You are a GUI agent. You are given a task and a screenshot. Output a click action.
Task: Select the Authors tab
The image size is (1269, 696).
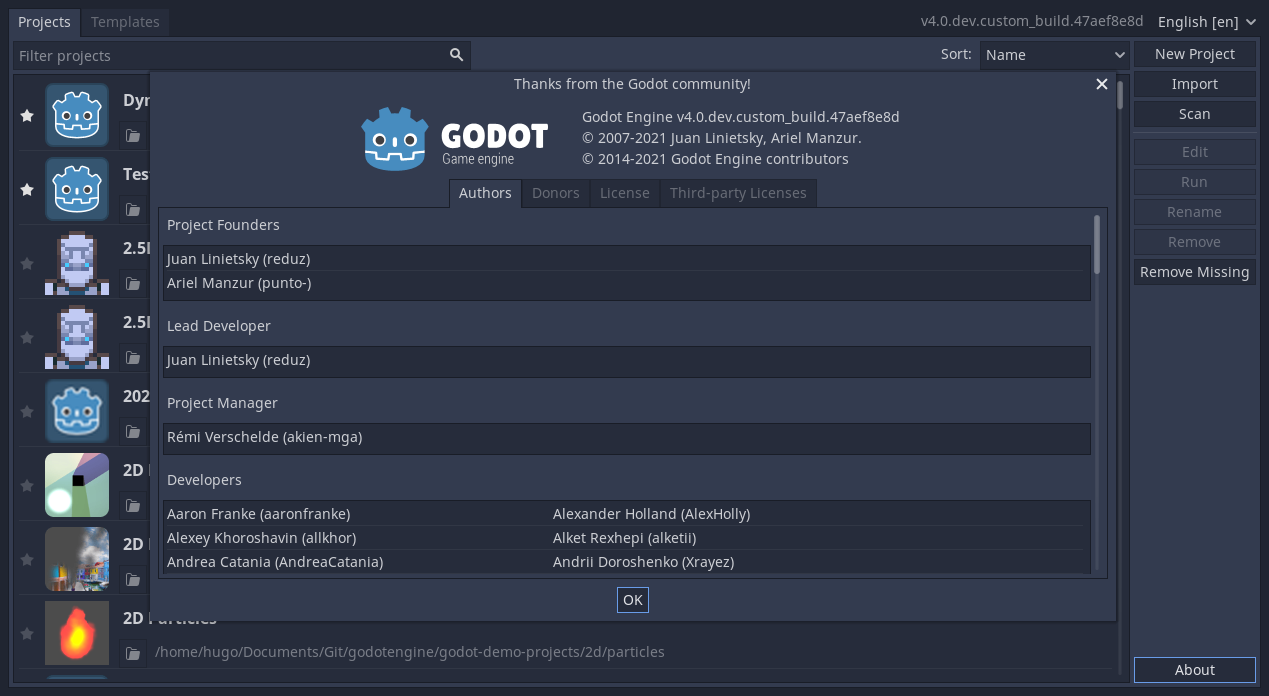(485, 193)
